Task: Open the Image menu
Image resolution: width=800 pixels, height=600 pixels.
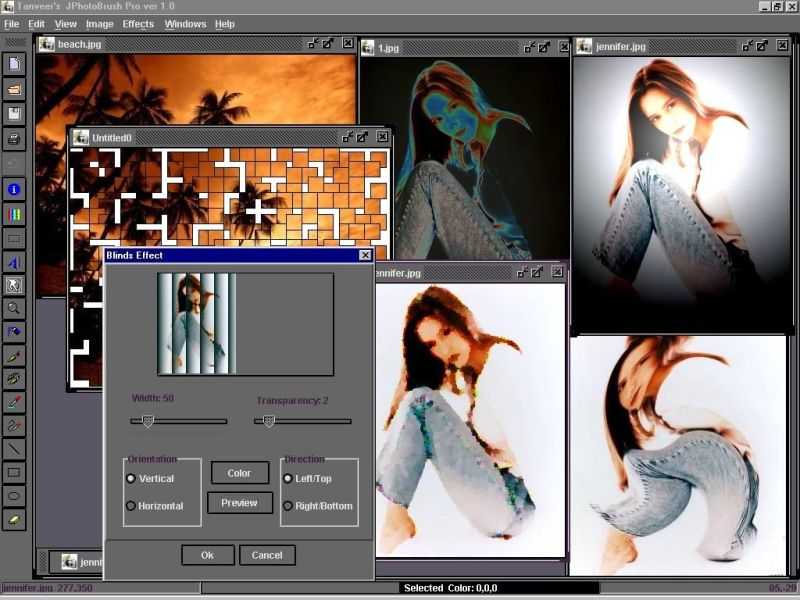Action: 99,24
